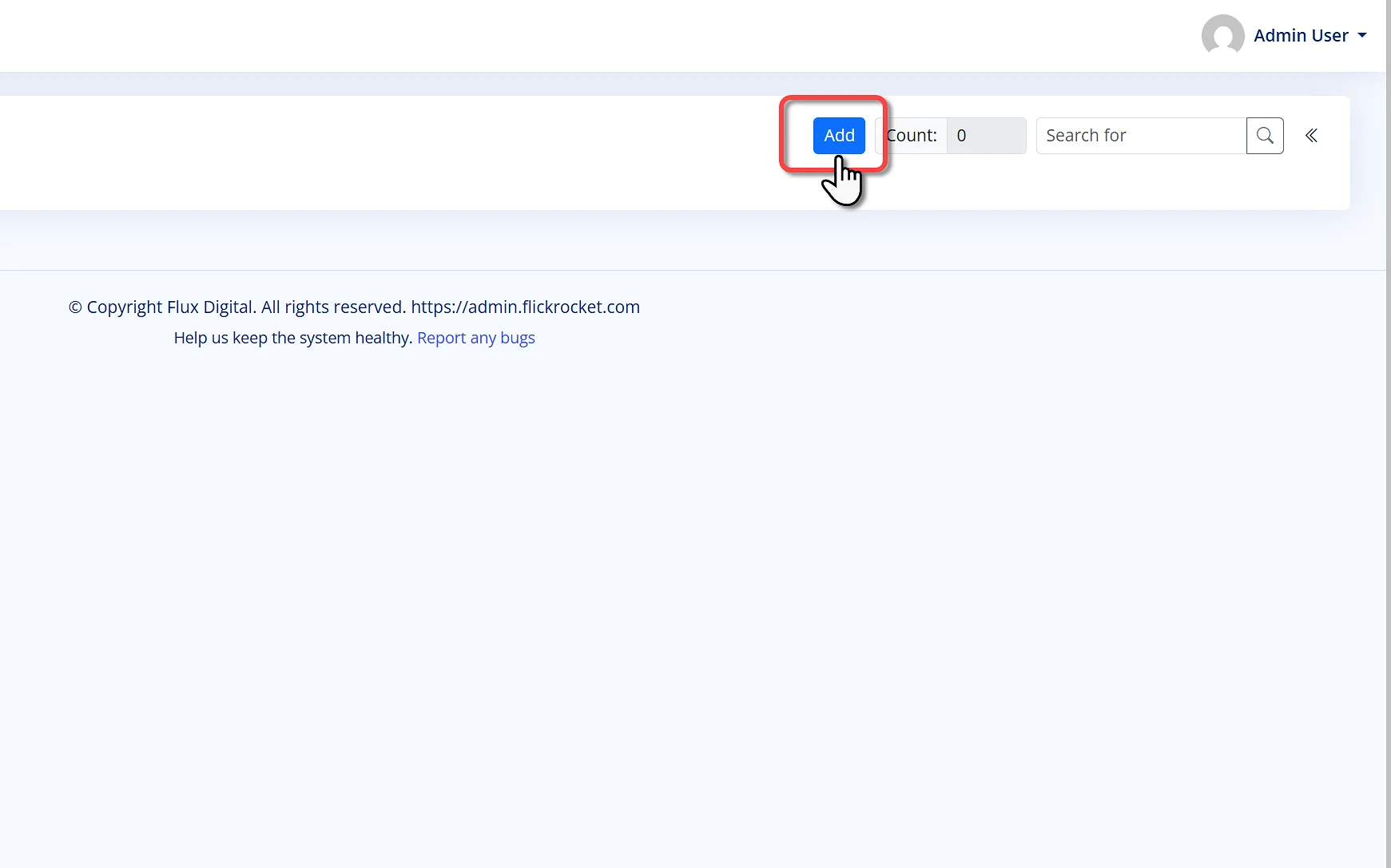Open the Report any bugs link
Image resolution: width=1391 pixels, height=868 pixels.
point(475,338)
